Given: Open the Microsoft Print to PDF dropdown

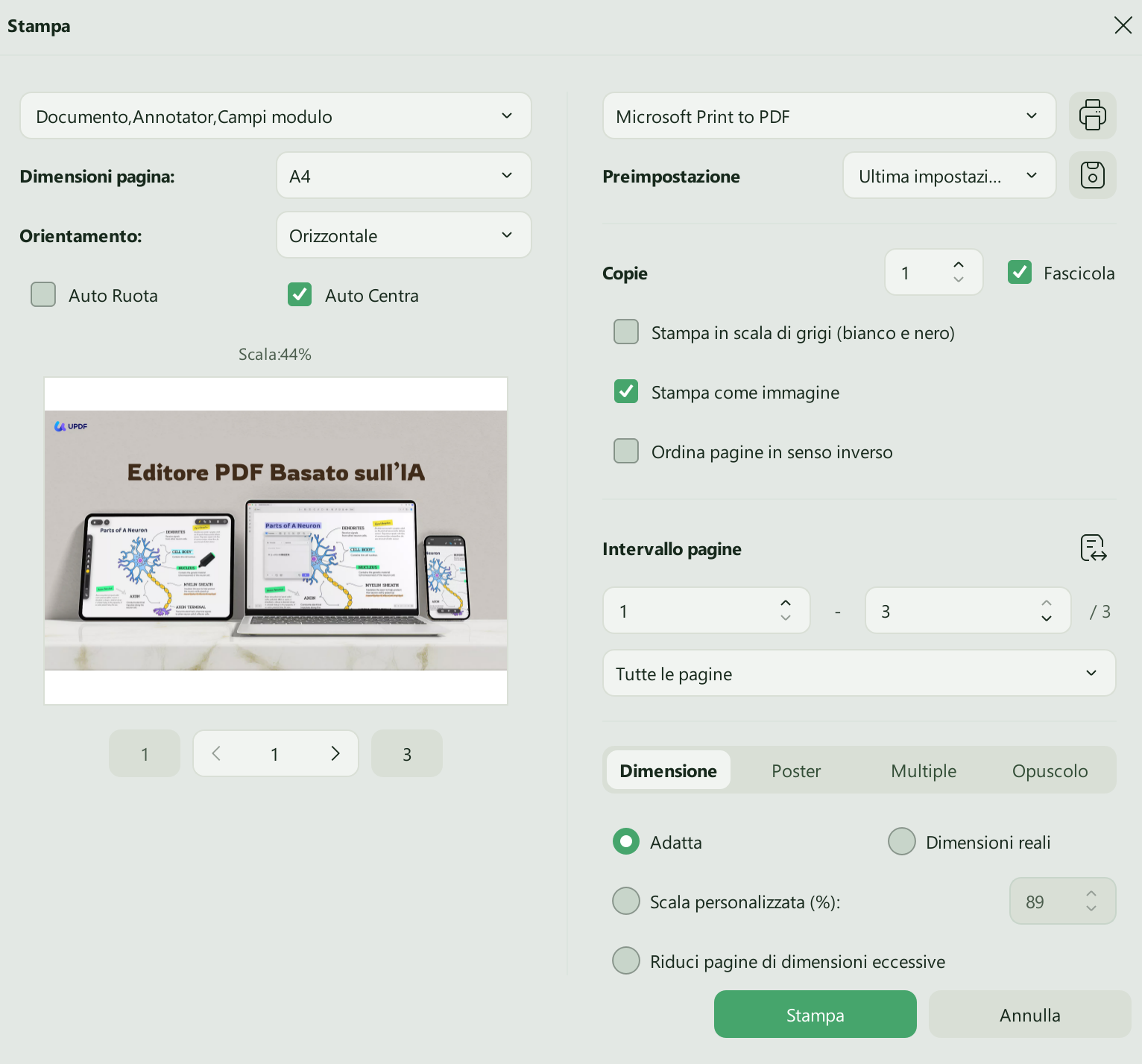Looking at the screenshot, I should coord(829,115).
